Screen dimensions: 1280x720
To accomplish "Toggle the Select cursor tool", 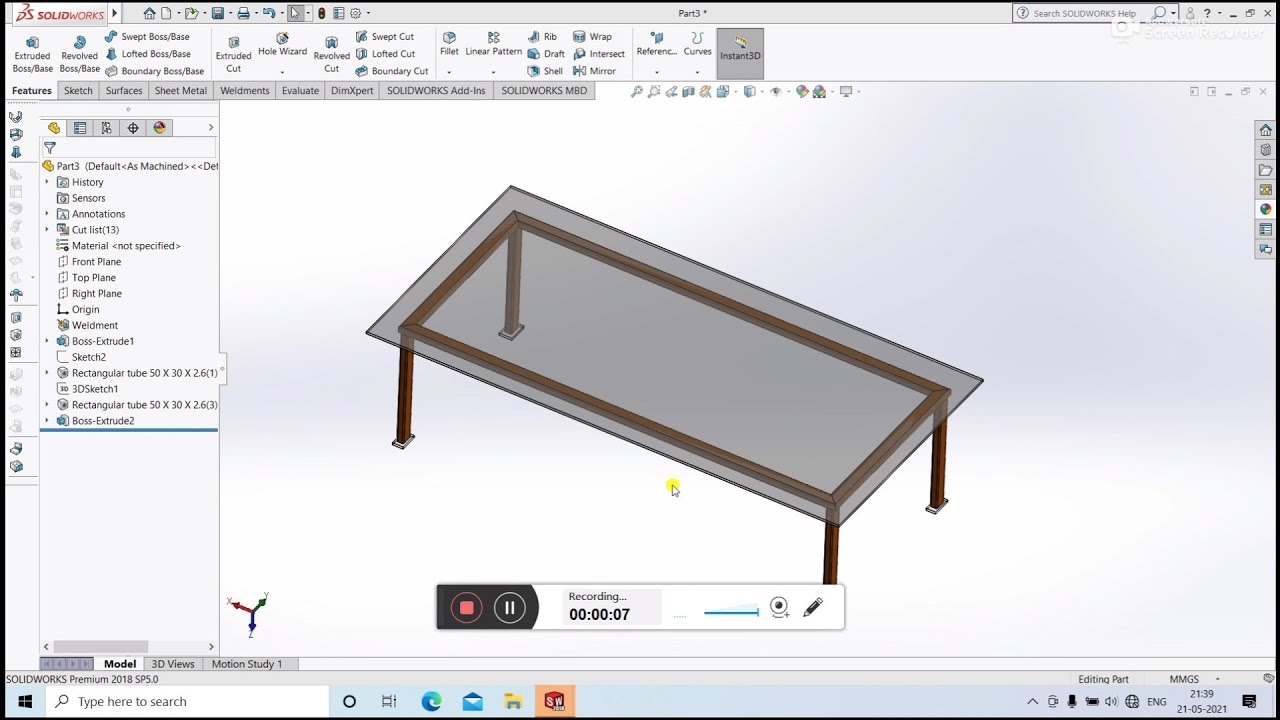I will (295, 13).
